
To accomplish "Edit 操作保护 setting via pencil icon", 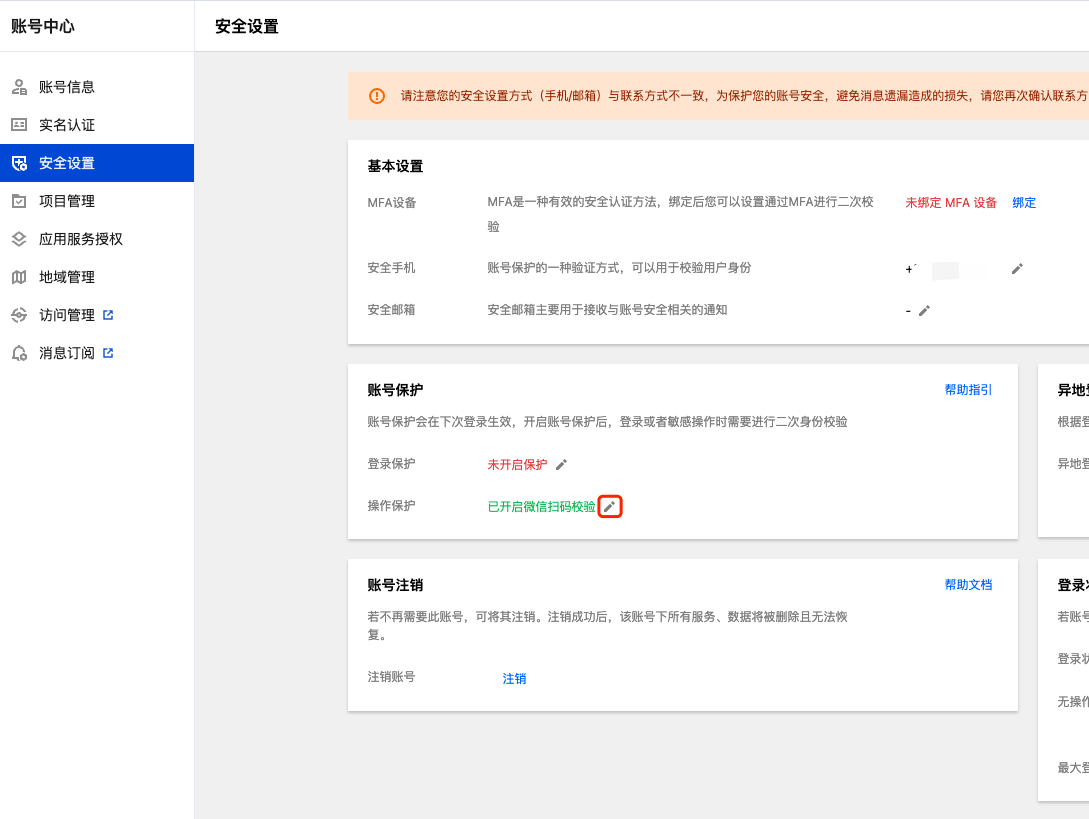I will [x=609, y=506].
